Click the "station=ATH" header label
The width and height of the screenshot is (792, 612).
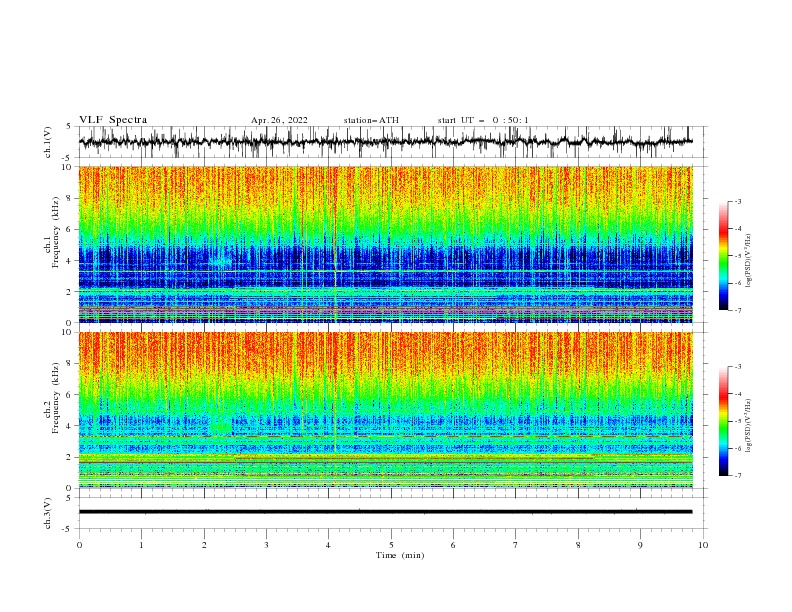371,120
